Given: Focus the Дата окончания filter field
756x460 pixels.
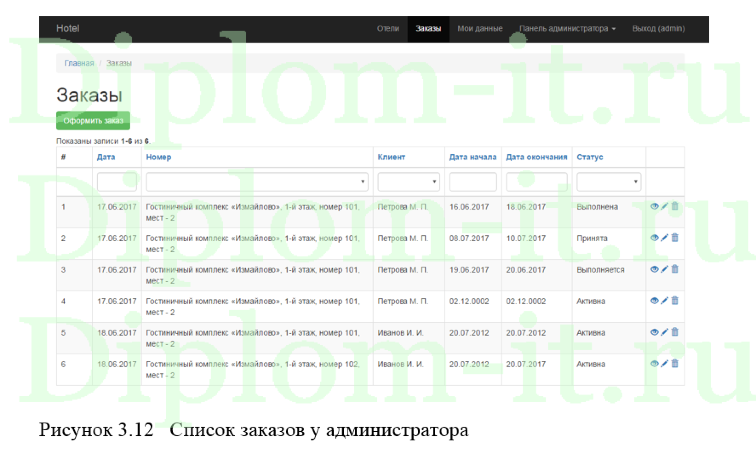Looking at the screenshot, I should [x=536, y=182].
